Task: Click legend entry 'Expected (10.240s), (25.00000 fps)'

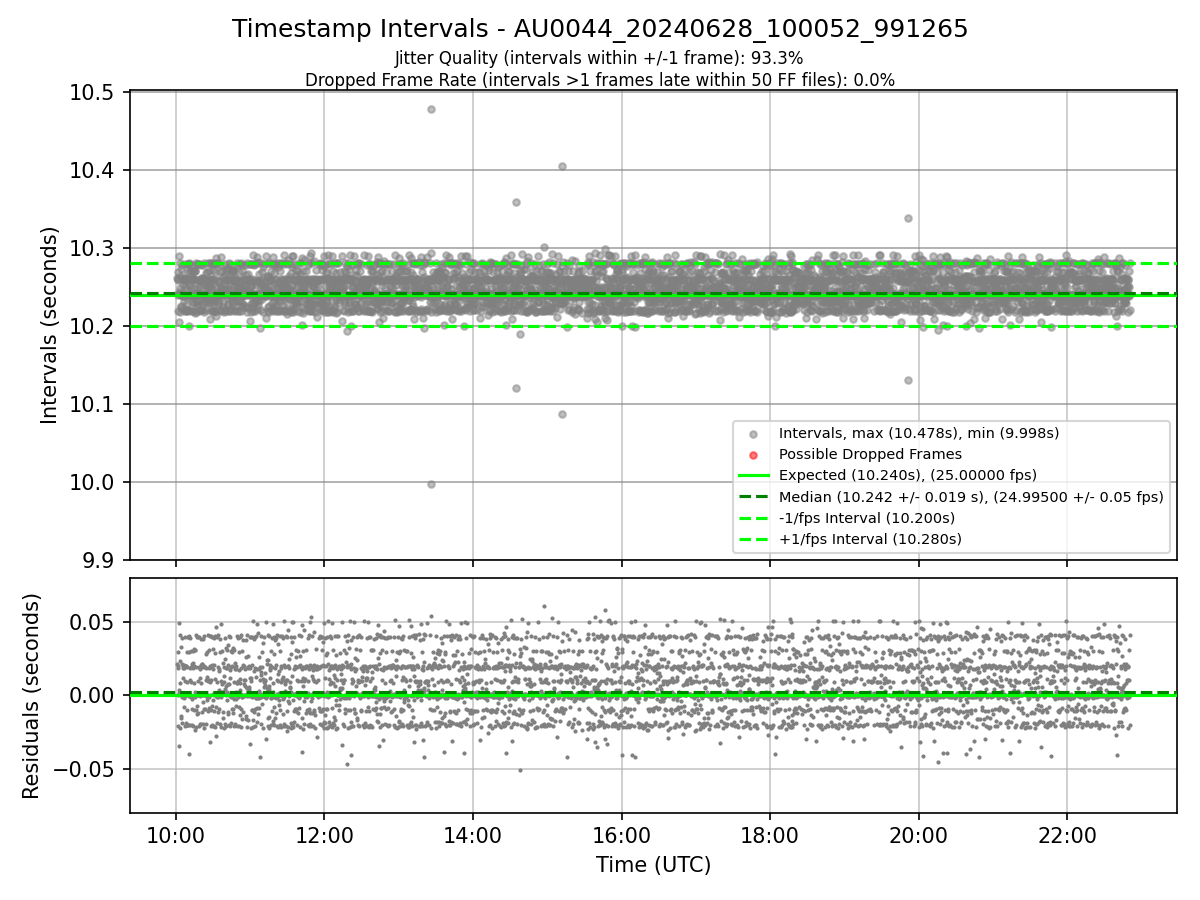Action: [x=908, y=475]
